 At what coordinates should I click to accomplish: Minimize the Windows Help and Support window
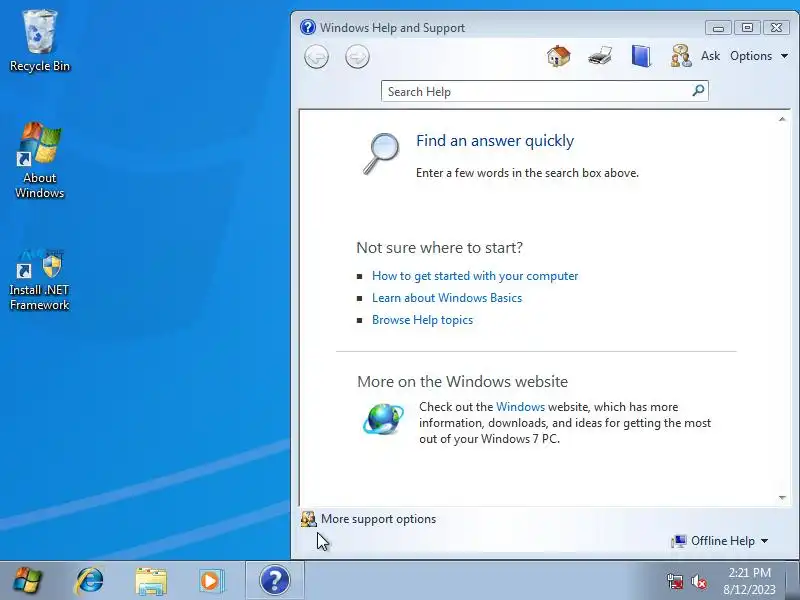pos(718,28)
